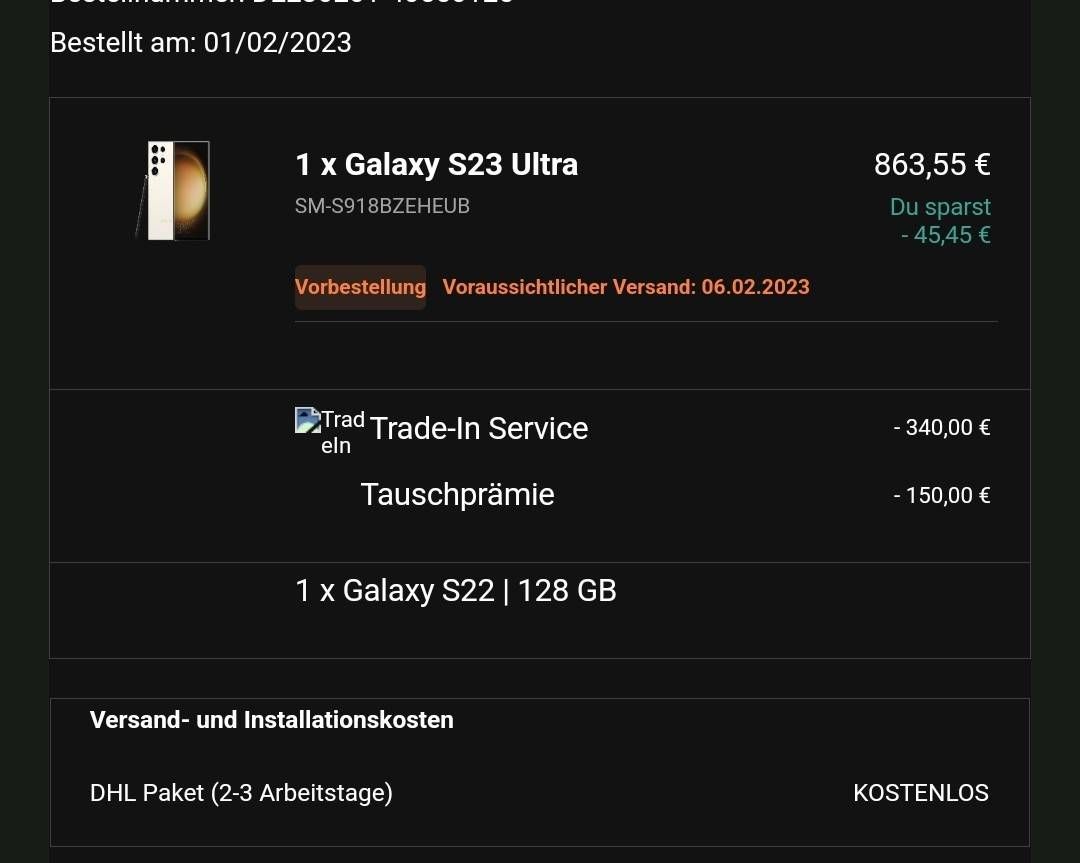Click the Voraussichtlicher Versand date text
1080x863 pixels.
(626, 287)
